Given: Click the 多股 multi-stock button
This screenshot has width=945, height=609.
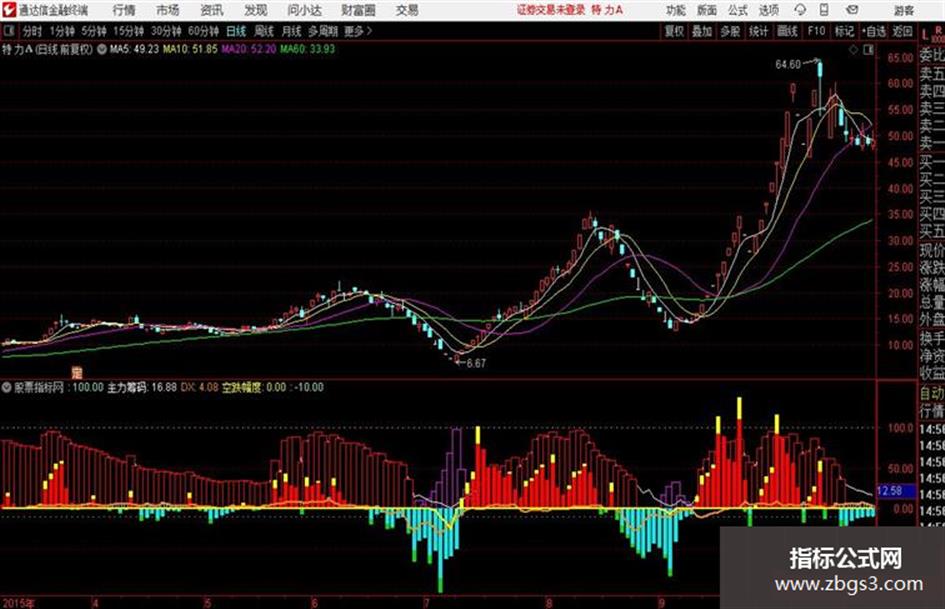Looking at the screenshot, I should coord(730,31).
